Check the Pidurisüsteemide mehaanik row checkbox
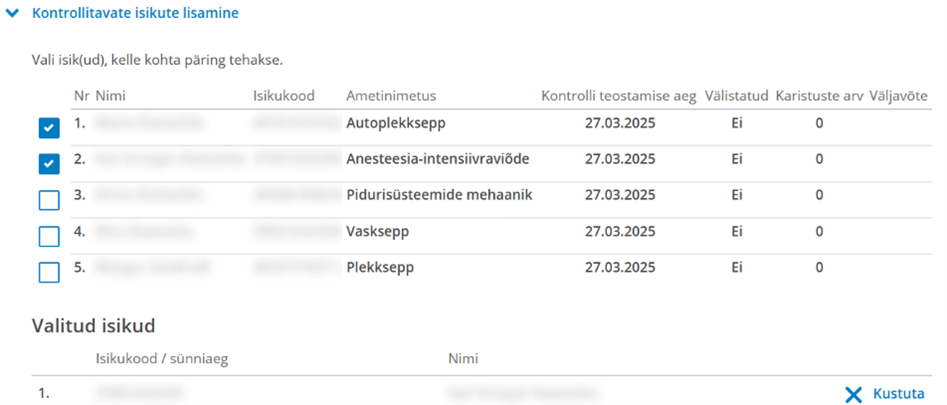The height and width of the screenshot is (405, 947). click(x=49, y=200)
